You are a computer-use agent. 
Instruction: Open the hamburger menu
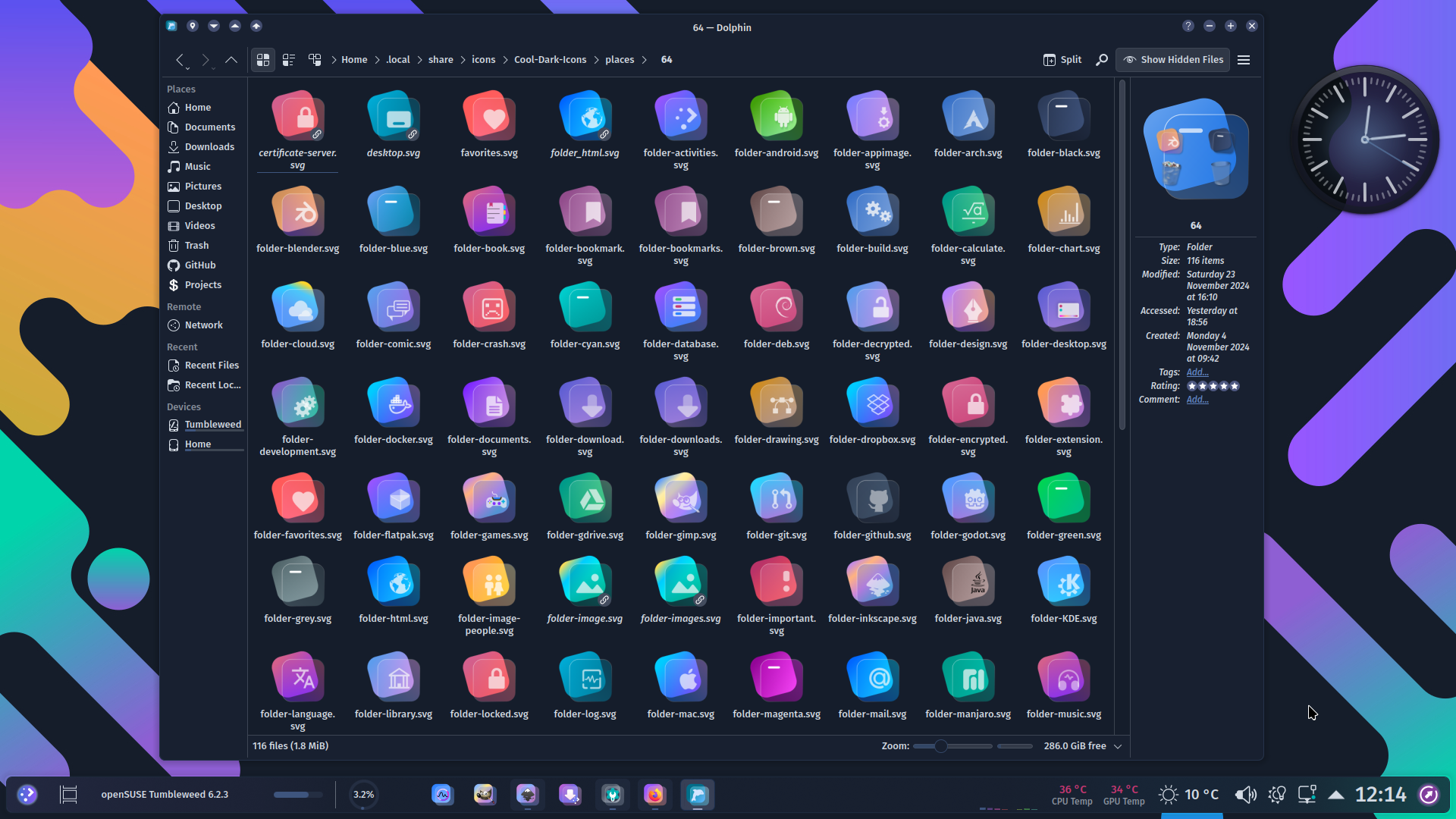coord(1244,60)
